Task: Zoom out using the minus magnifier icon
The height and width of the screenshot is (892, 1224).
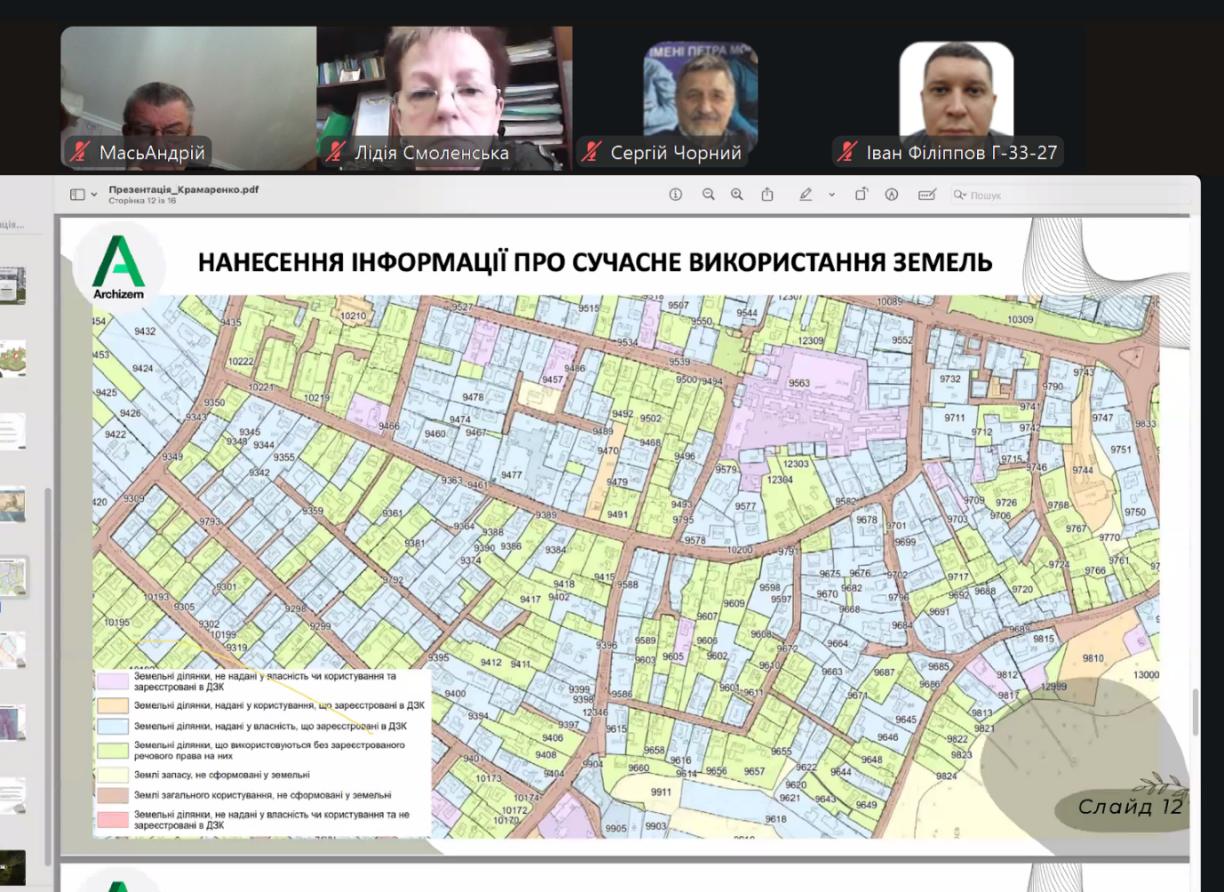Action: [708, 195]
